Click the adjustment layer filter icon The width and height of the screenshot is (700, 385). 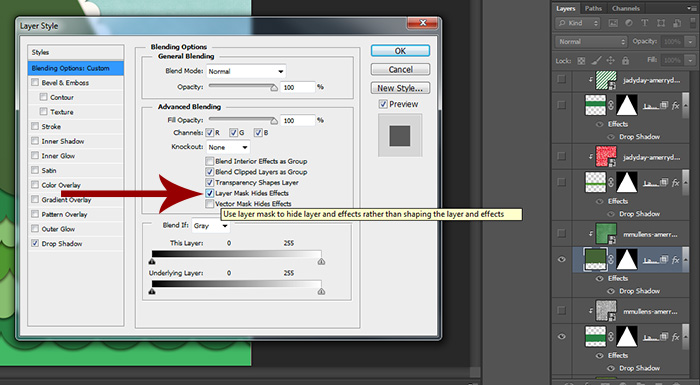(629, 23)
